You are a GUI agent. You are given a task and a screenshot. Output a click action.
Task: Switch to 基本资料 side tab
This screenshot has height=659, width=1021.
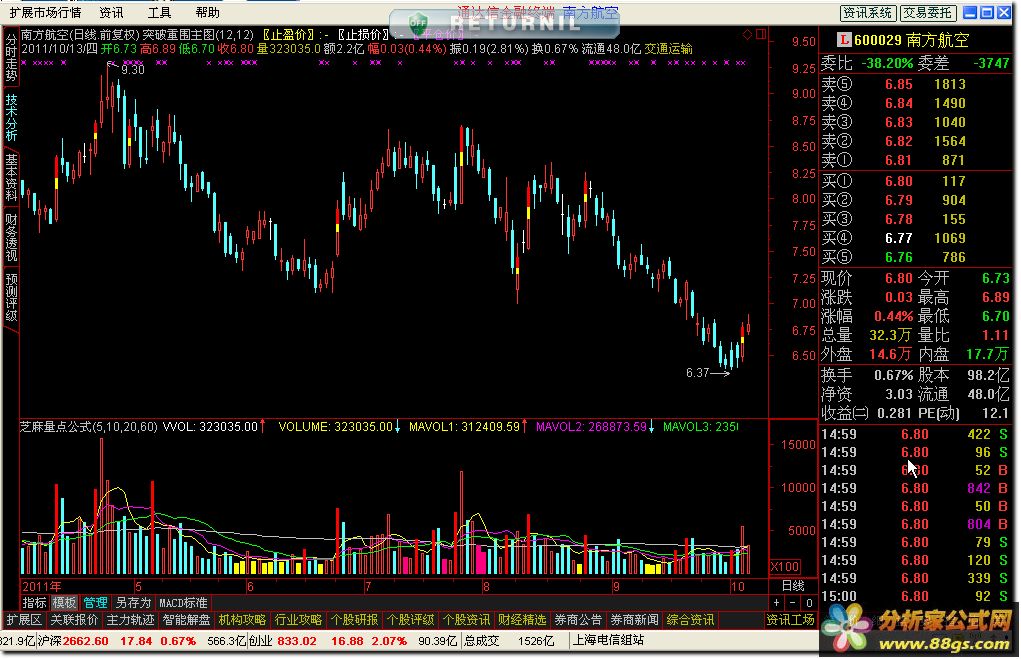click(11, 177)
